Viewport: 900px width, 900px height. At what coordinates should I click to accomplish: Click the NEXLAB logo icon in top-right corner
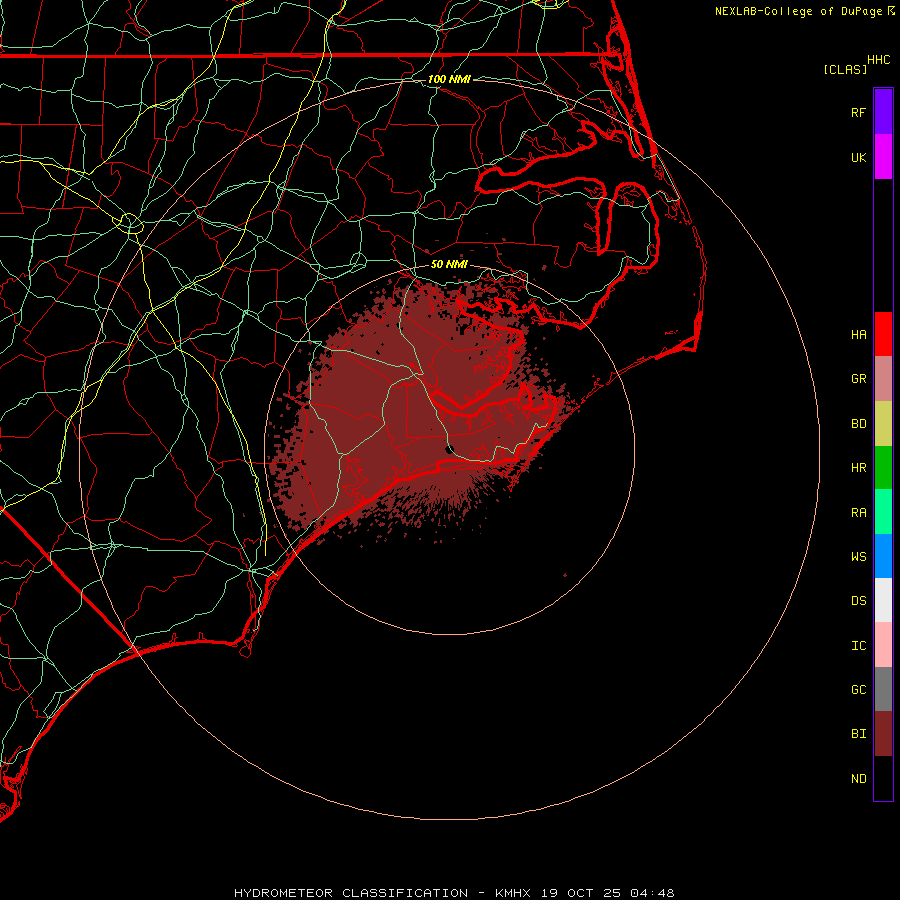(x=891, y=11)
